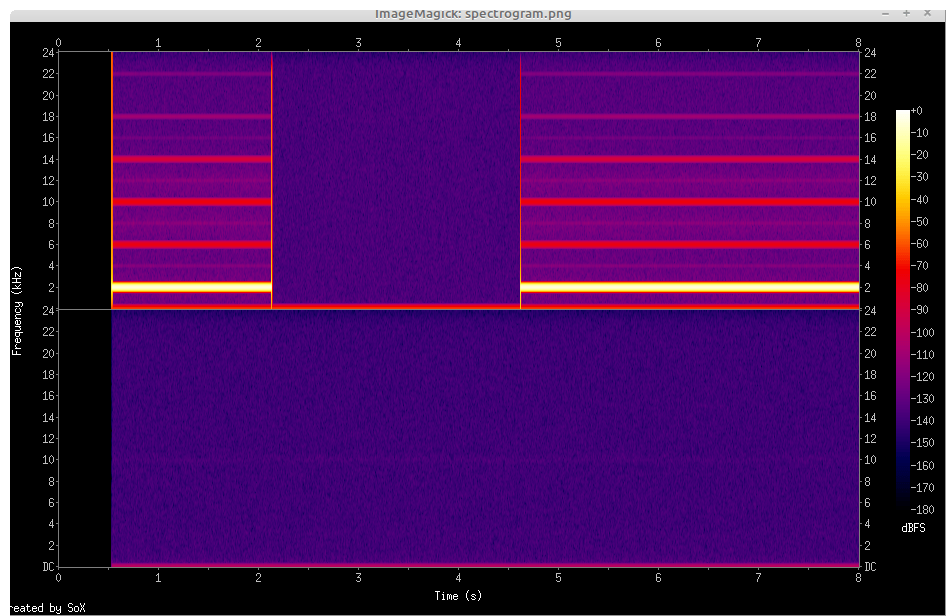Click the -140 value on the dBFS scale
This screenshot has height=616, width=946.
[x=922, y=421]
